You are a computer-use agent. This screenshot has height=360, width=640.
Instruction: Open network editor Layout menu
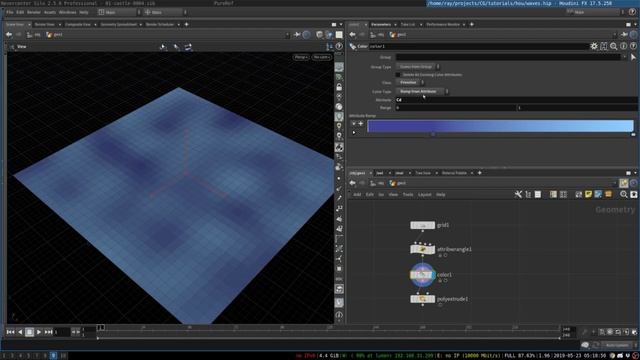click(x=424, y=195)
